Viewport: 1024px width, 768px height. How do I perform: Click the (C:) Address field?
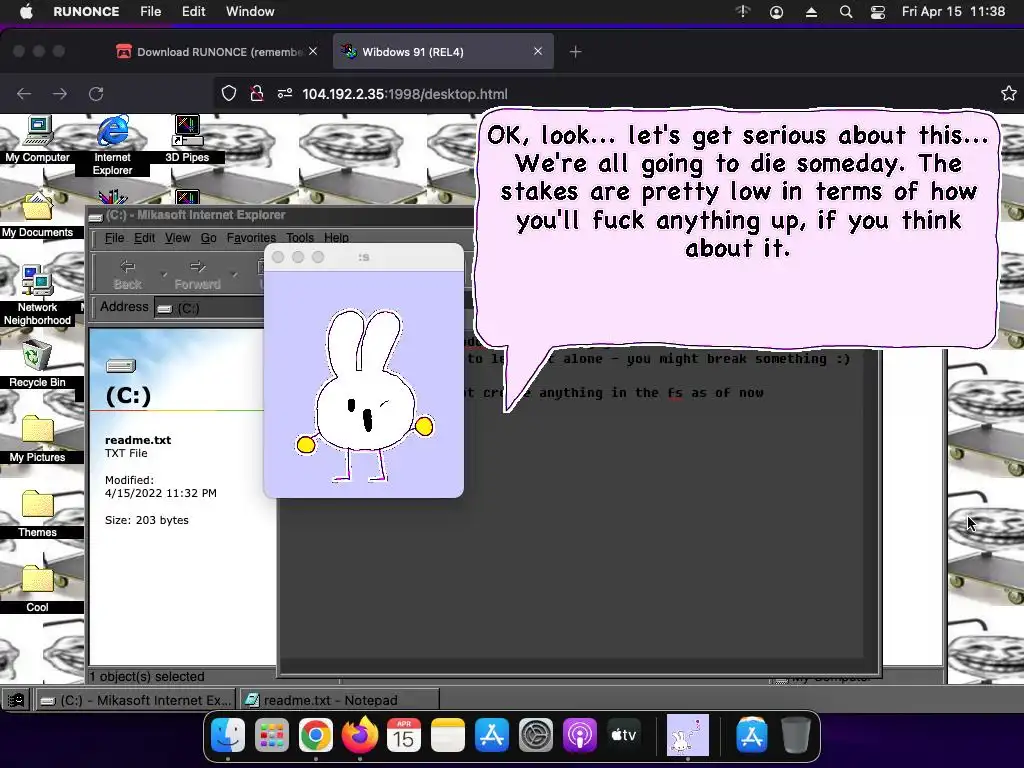[209, 308]
